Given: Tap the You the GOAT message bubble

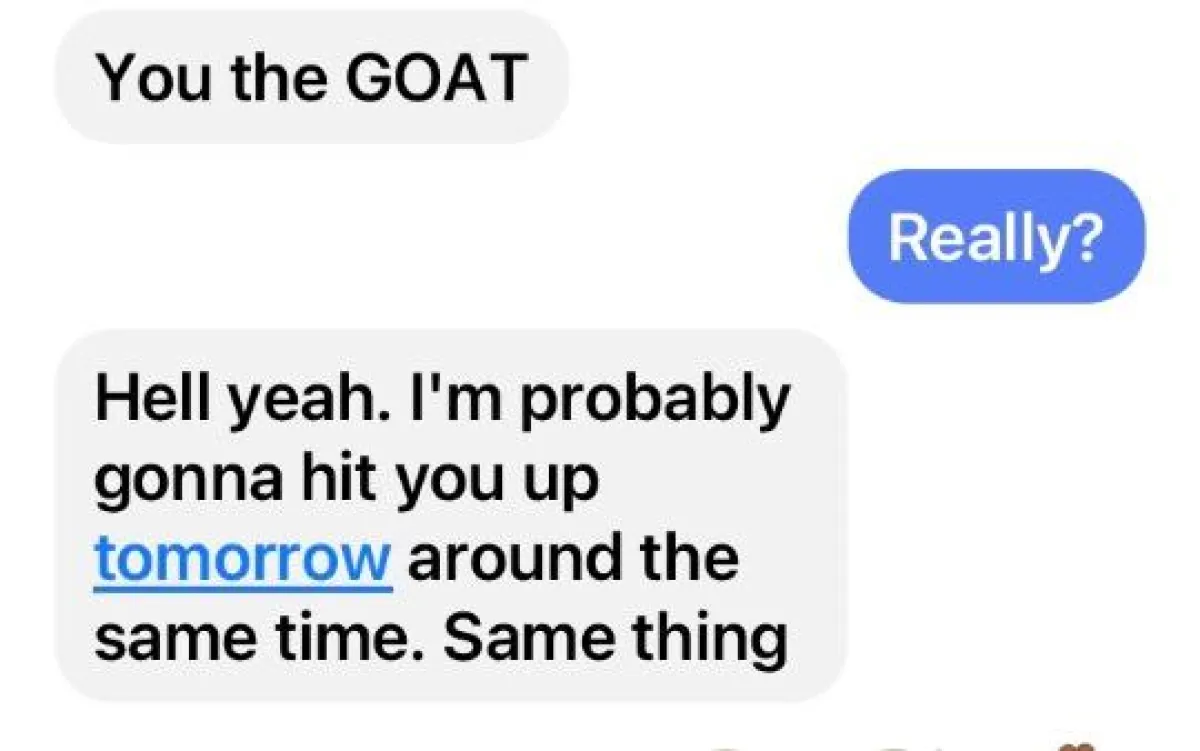Looking at the screenshot, I should click(311, 77).
